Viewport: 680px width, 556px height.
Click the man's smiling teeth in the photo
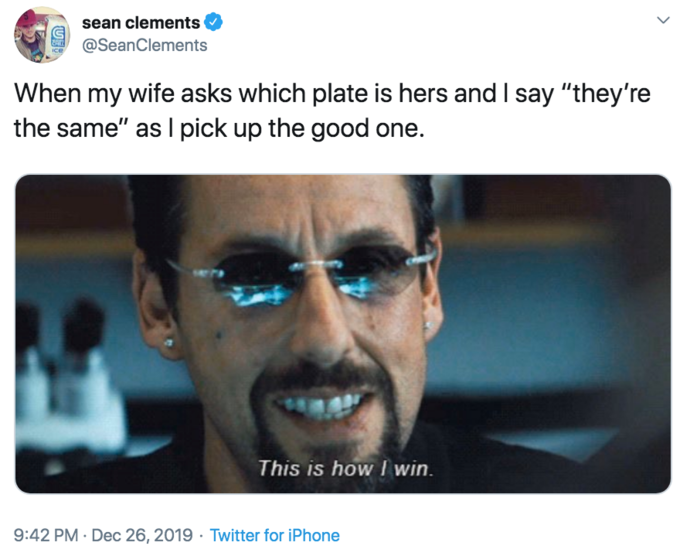pyautogui.click(x=318, y=407)
